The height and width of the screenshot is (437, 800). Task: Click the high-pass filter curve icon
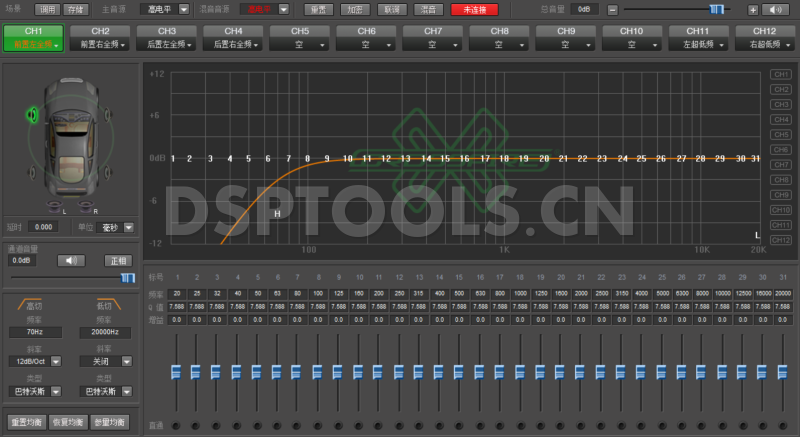point(35,302)
